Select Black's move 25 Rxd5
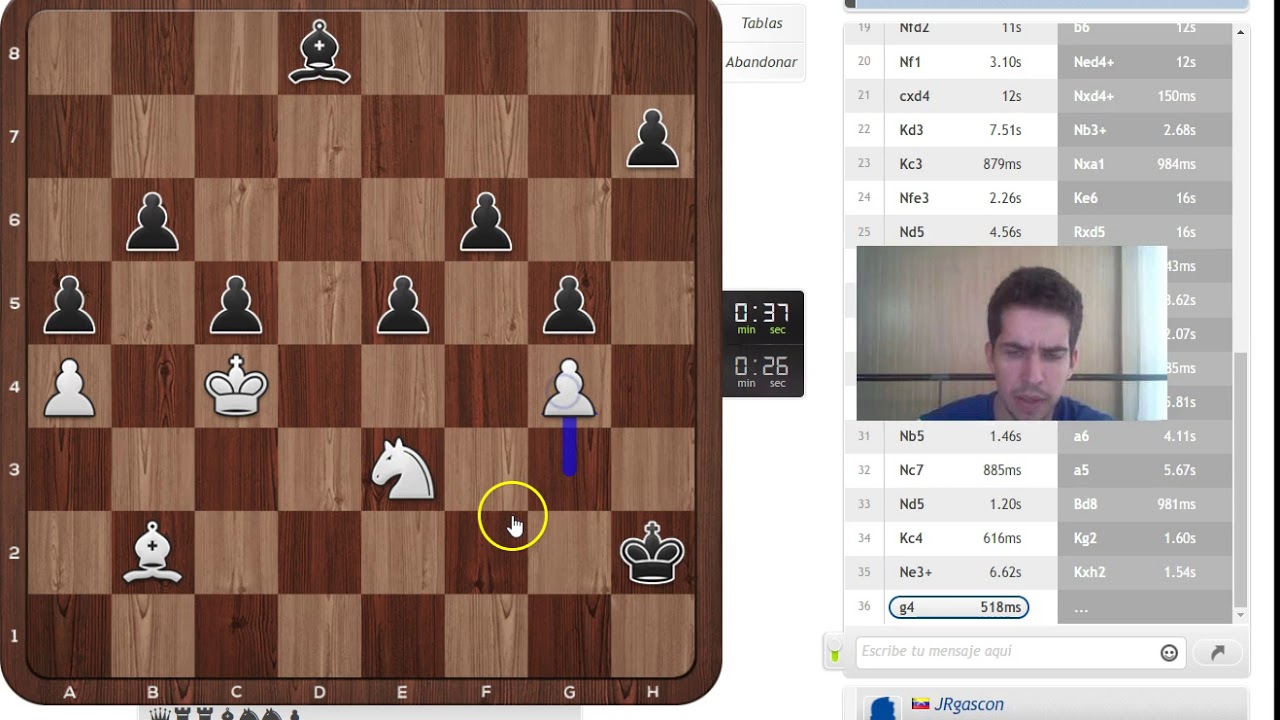1280x720 pixels. pyautogui.click(x=1143, y=232)
